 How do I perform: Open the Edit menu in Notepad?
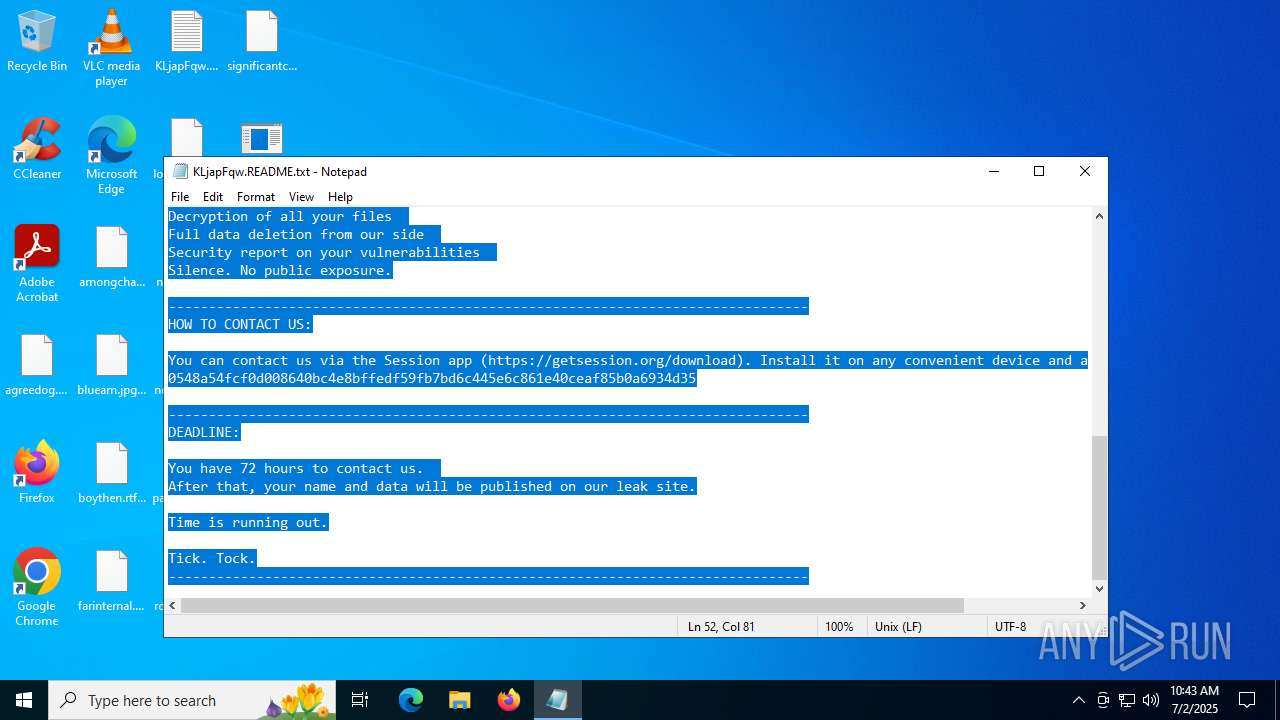(x=213, y=197)
